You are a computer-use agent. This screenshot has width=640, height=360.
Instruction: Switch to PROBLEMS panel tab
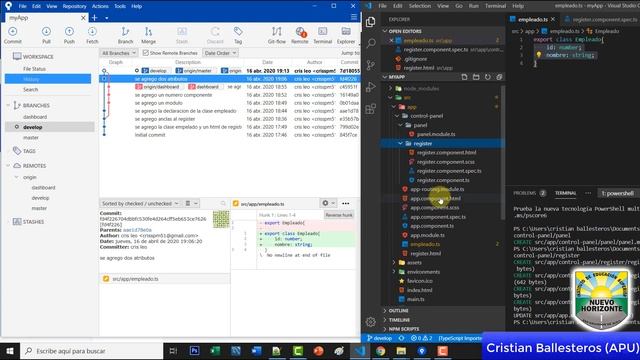pyautogui.click(x=524, y=193)
